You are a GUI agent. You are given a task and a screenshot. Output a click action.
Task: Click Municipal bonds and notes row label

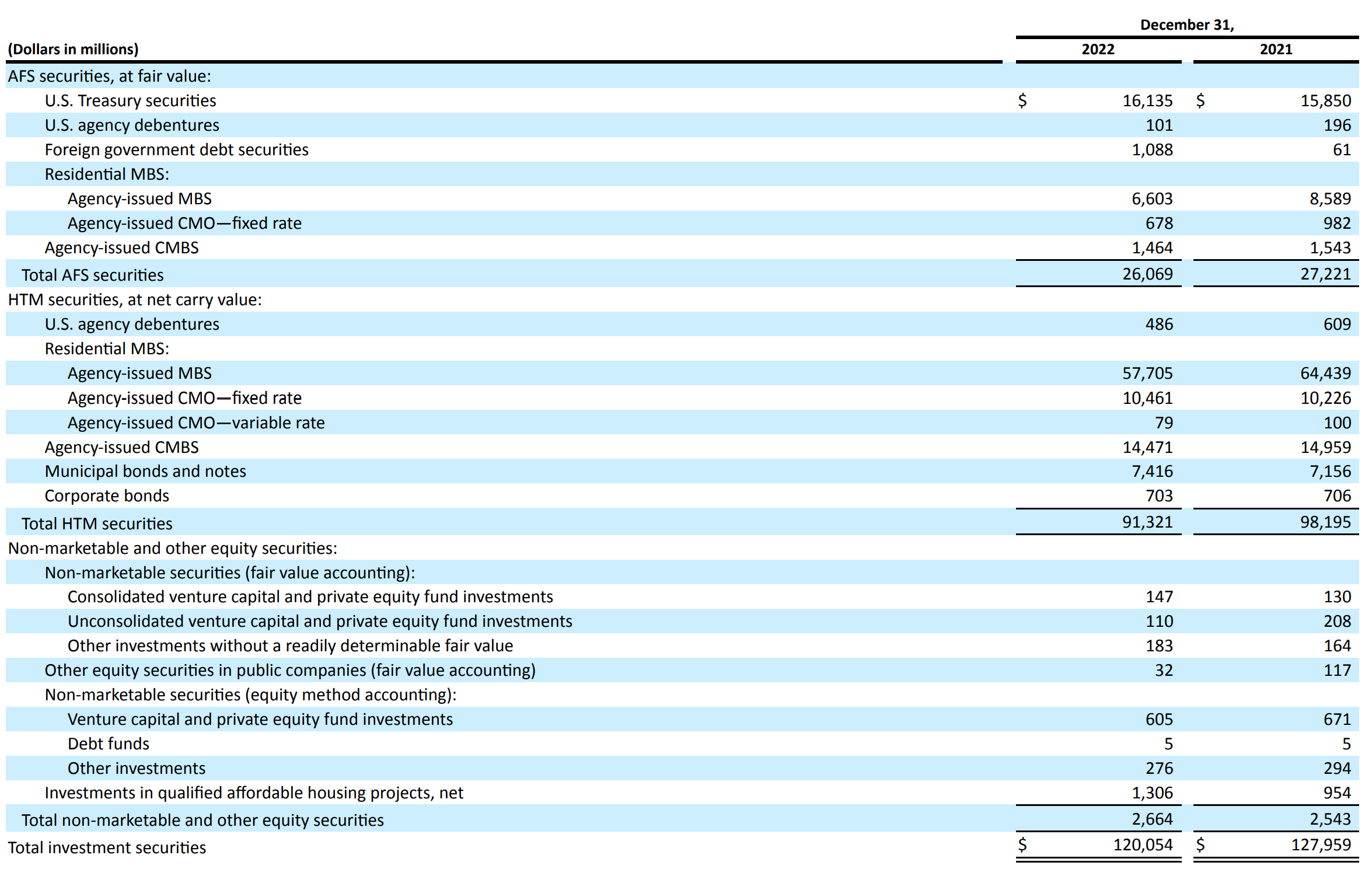click(x=145, y=472)
